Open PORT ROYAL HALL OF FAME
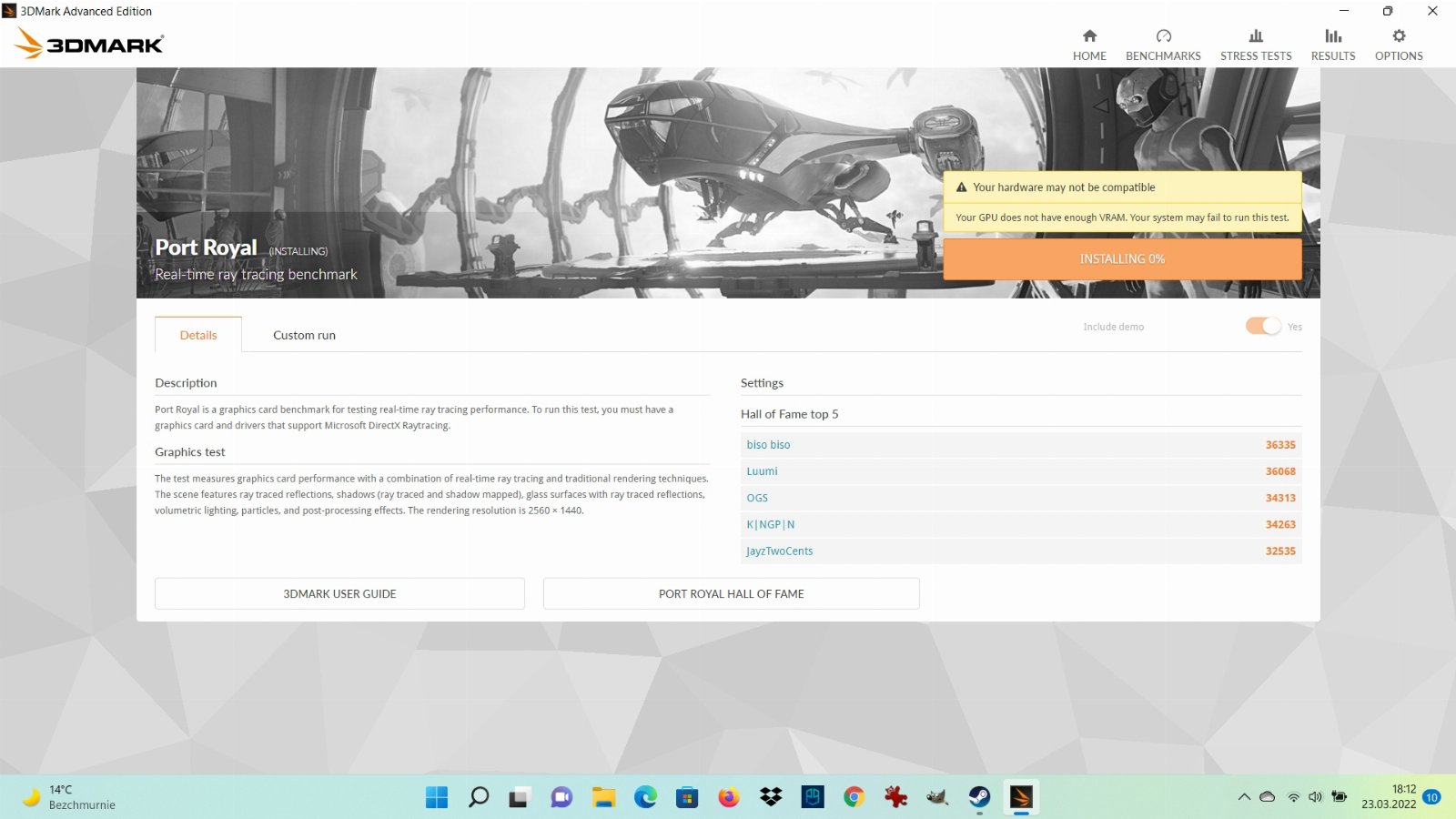The width and height of the screenshot is (1456, 819). [731, 593]
